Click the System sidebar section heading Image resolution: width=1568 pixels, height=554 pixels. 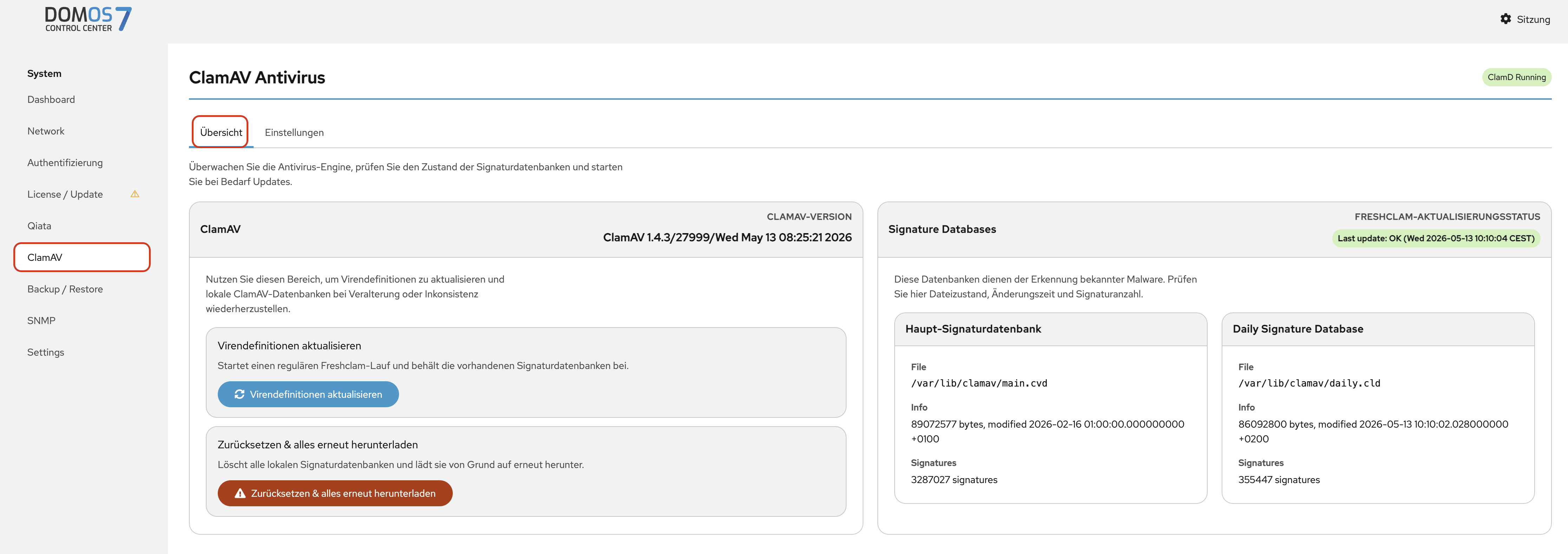coord(45,74)
